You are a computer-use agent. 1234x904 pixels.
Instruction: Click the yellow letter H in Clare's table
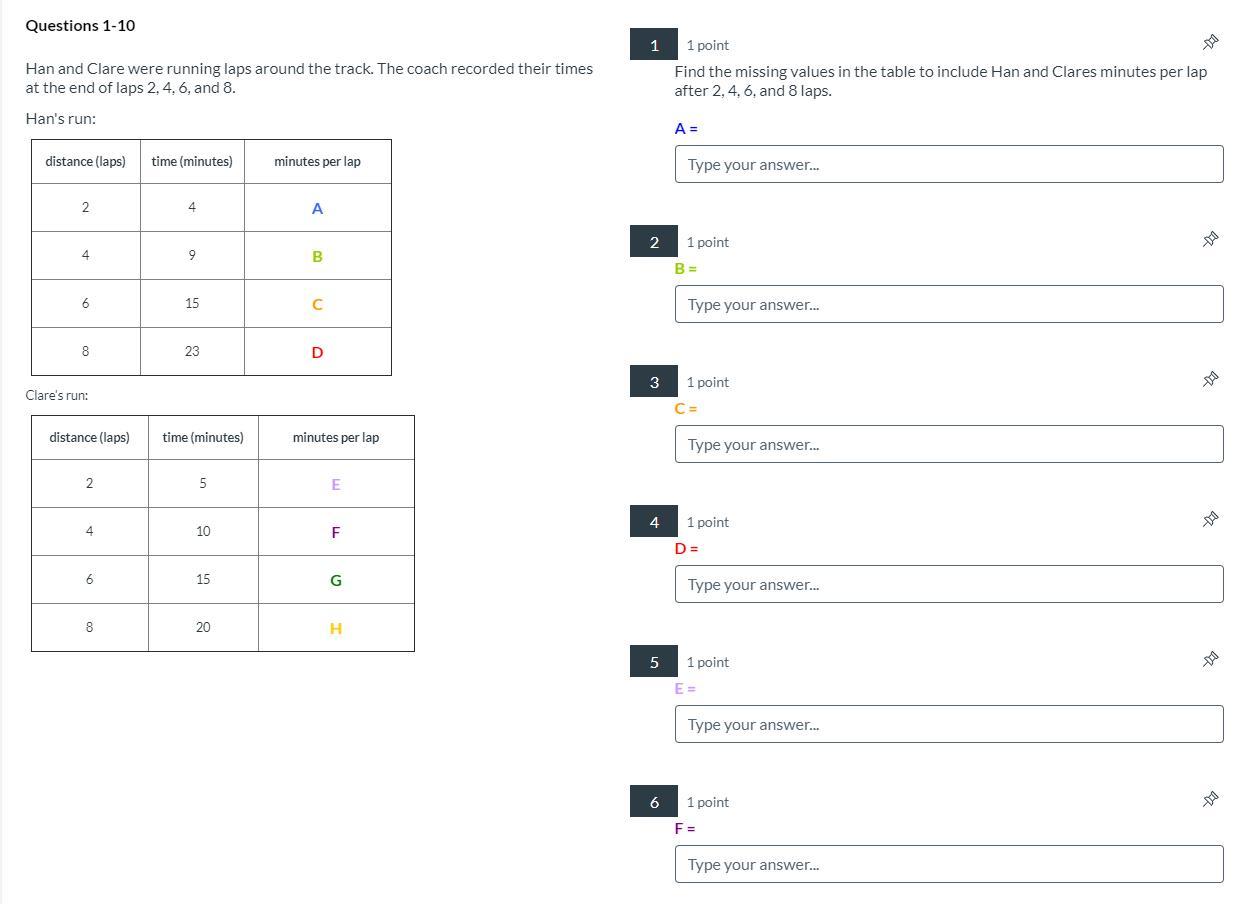336,628
